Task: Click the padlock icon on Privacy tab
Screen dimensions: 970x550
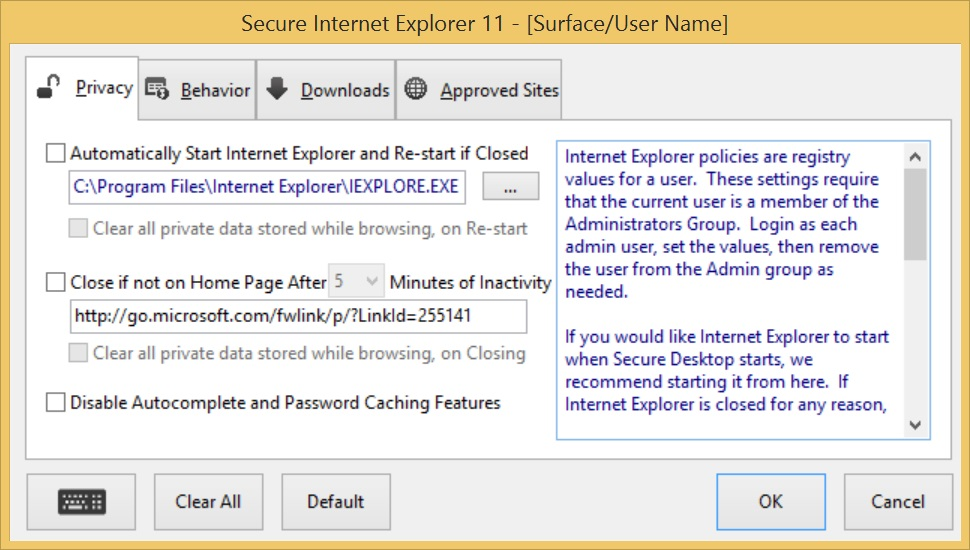Action: pos(48,87)
